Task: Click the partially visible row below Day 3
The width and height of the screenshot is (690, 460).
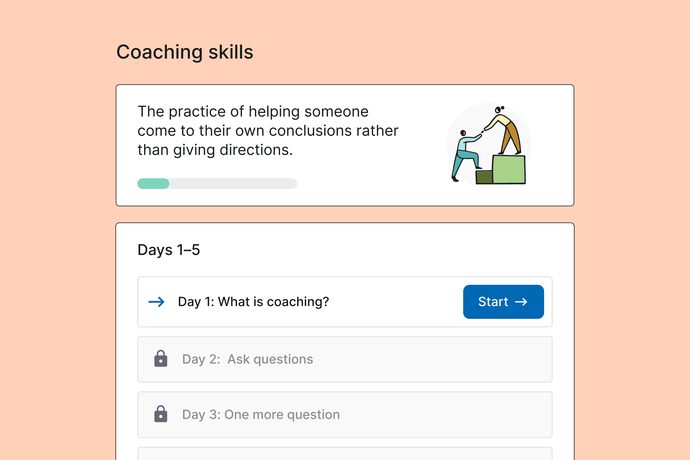Action: [x=345, y=453]
